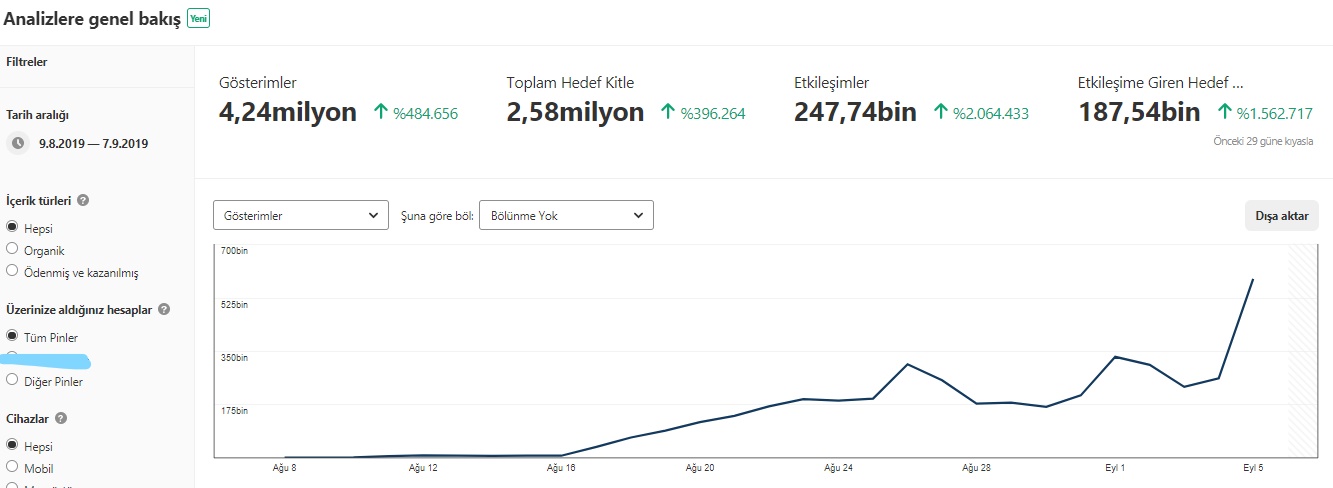Expand the Bölünme Yok split dropdown
This screenshot has height=488, width=1333.
click(567, 215)
